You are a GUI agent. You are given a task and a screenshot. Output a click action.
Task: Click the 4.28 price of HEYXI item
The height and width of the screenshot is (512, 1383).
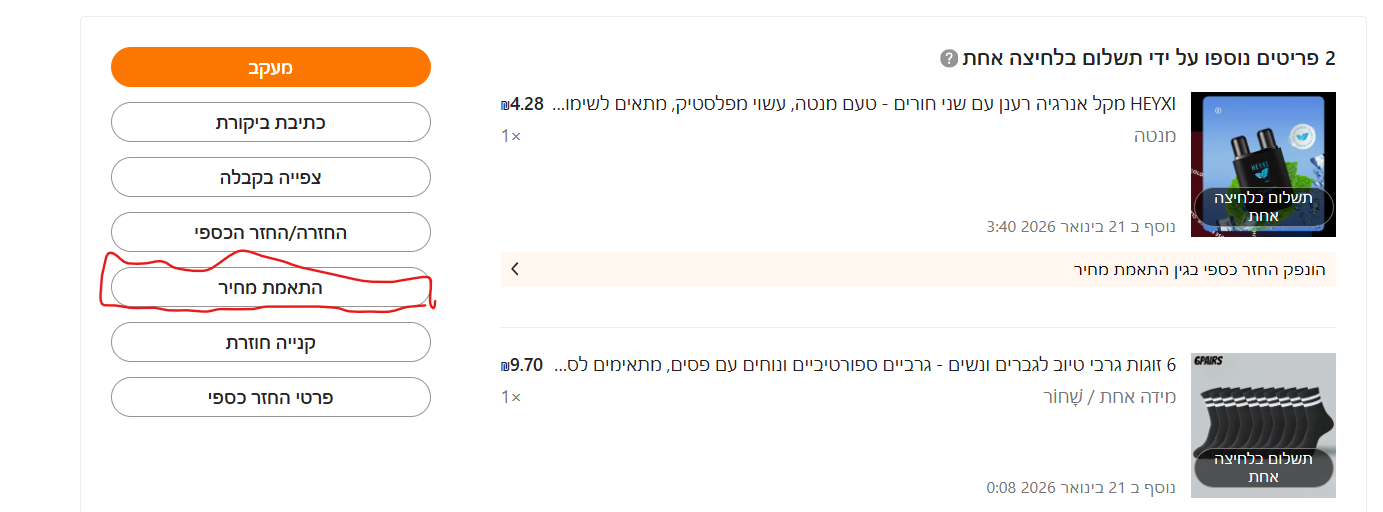[x=523, y=104]
